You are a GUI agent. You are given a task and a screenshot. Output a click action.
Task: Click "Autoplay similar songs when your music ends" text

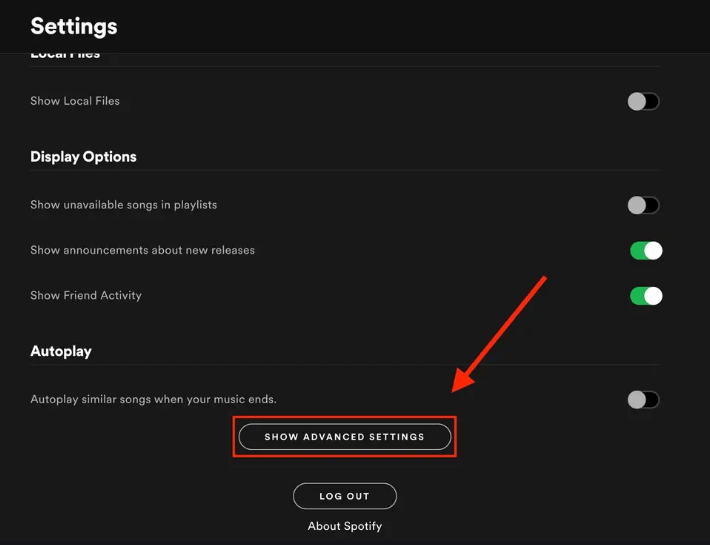pyautogui.click(x=153, y=399)
